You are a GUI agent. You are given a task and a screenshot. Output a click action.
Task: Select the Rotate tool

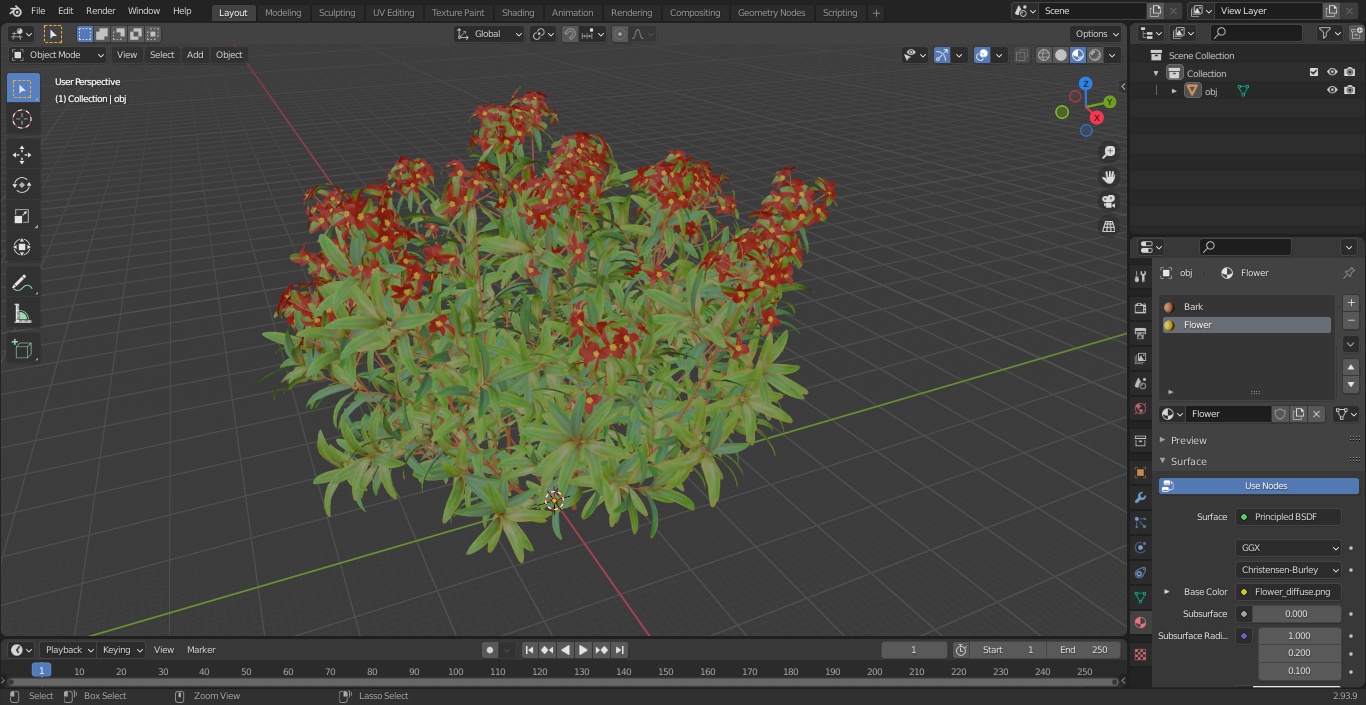coord(22,185)
